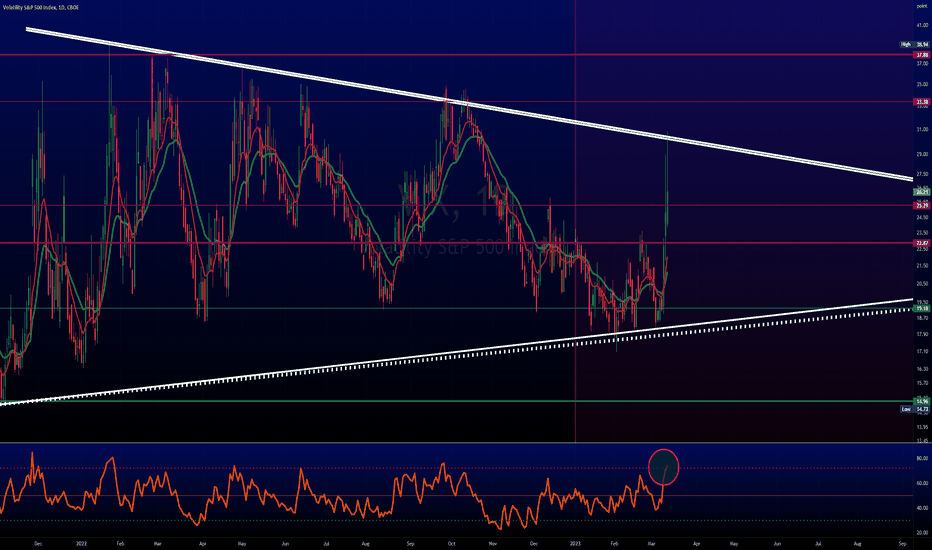Viewport: 932px width, 550px height.
Task: Click the 2022 label on the time axis
Action: (x=81, y=543)
